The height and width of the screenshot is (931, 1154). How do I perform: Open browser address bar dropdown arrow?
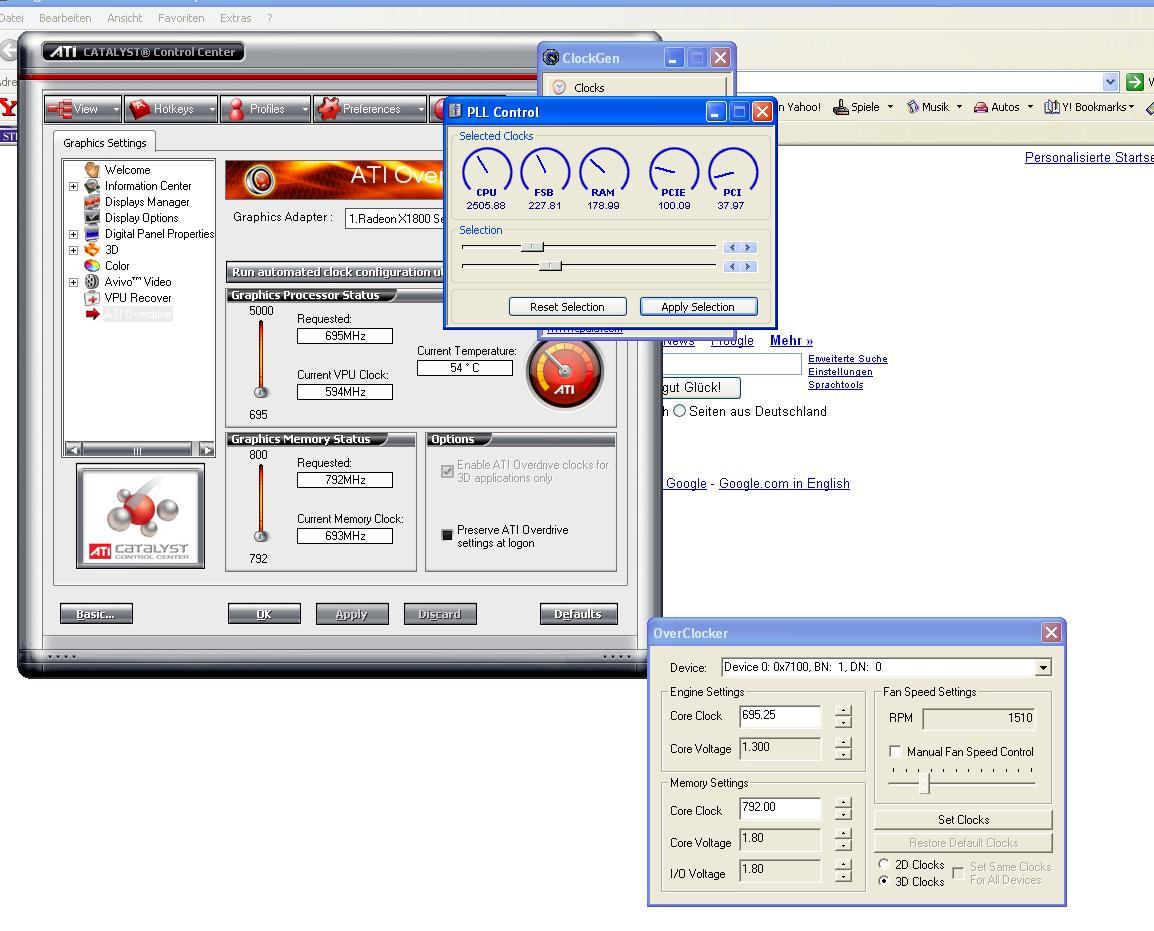[1110, 82]
